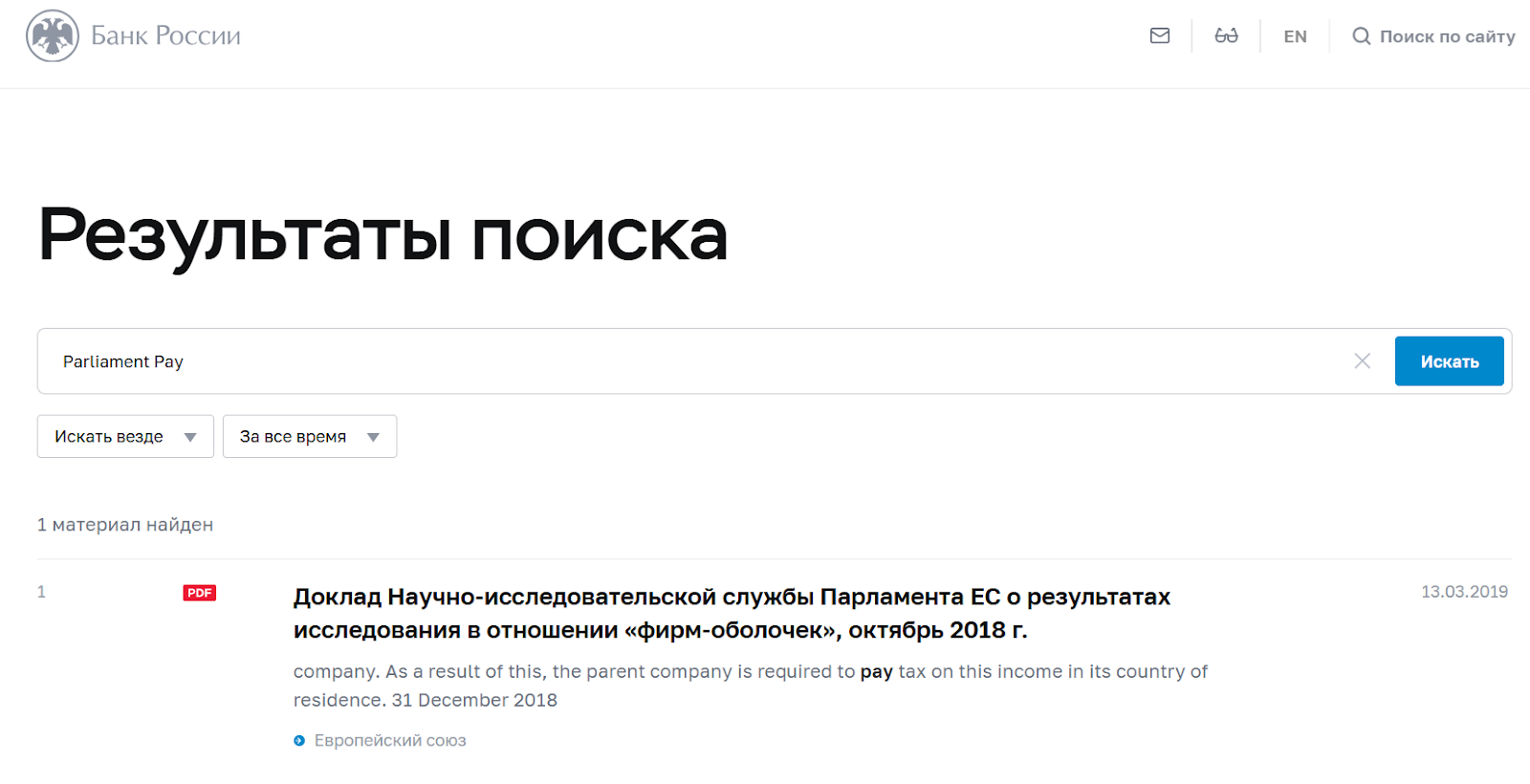Viewport: 1530px width, 784px height.
Task: Click the blue bullet near Европейский союз
Action: [x=299, y=741]
